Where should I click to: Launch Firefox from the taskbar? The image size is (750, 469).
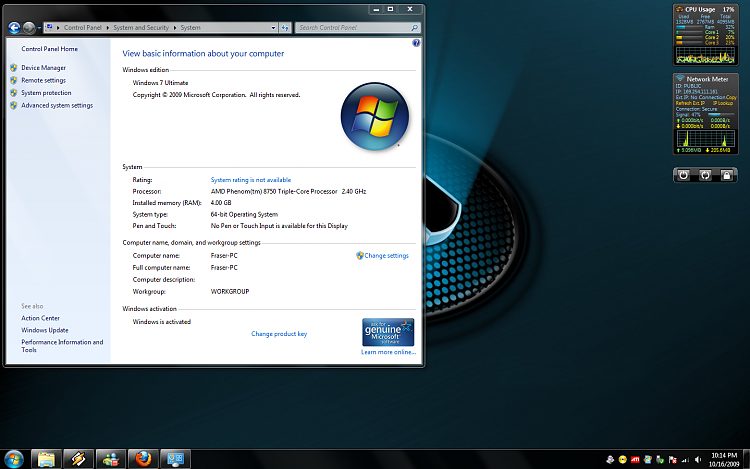(x=143, y=459)
